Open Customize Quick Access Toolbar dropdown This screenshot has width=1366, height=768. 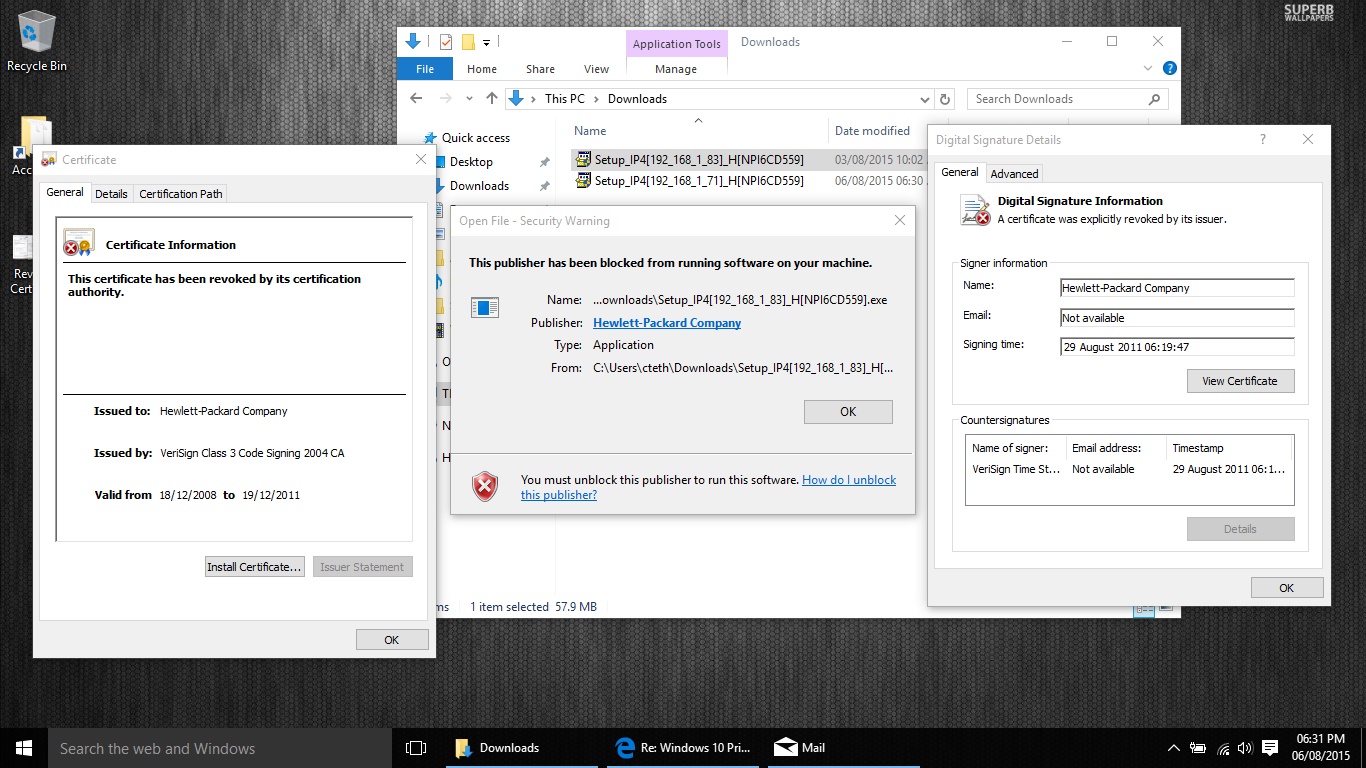pyautogui.click(x=487, y=42)
